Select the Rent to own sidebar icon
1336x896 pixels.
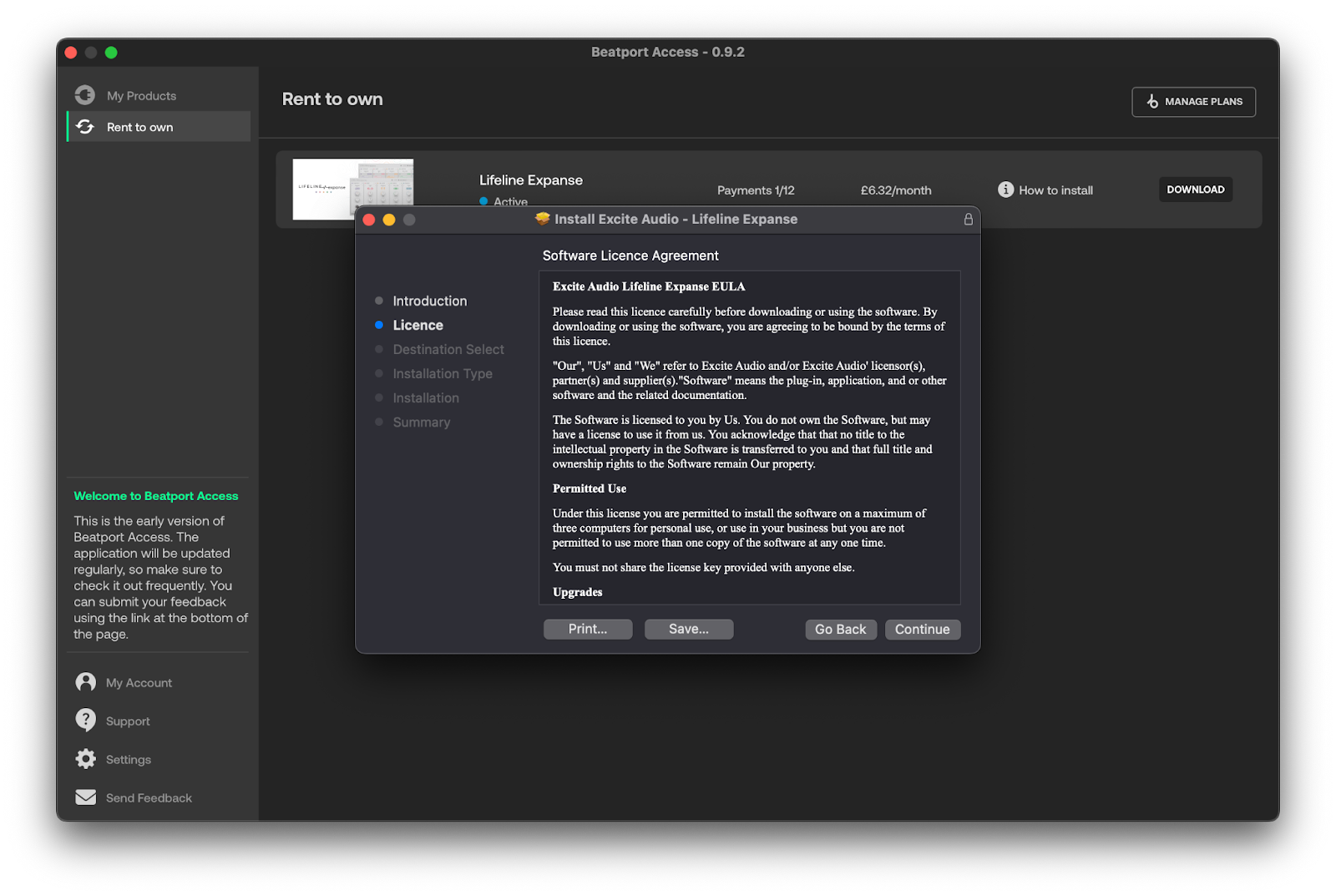(x=86, y=126)
